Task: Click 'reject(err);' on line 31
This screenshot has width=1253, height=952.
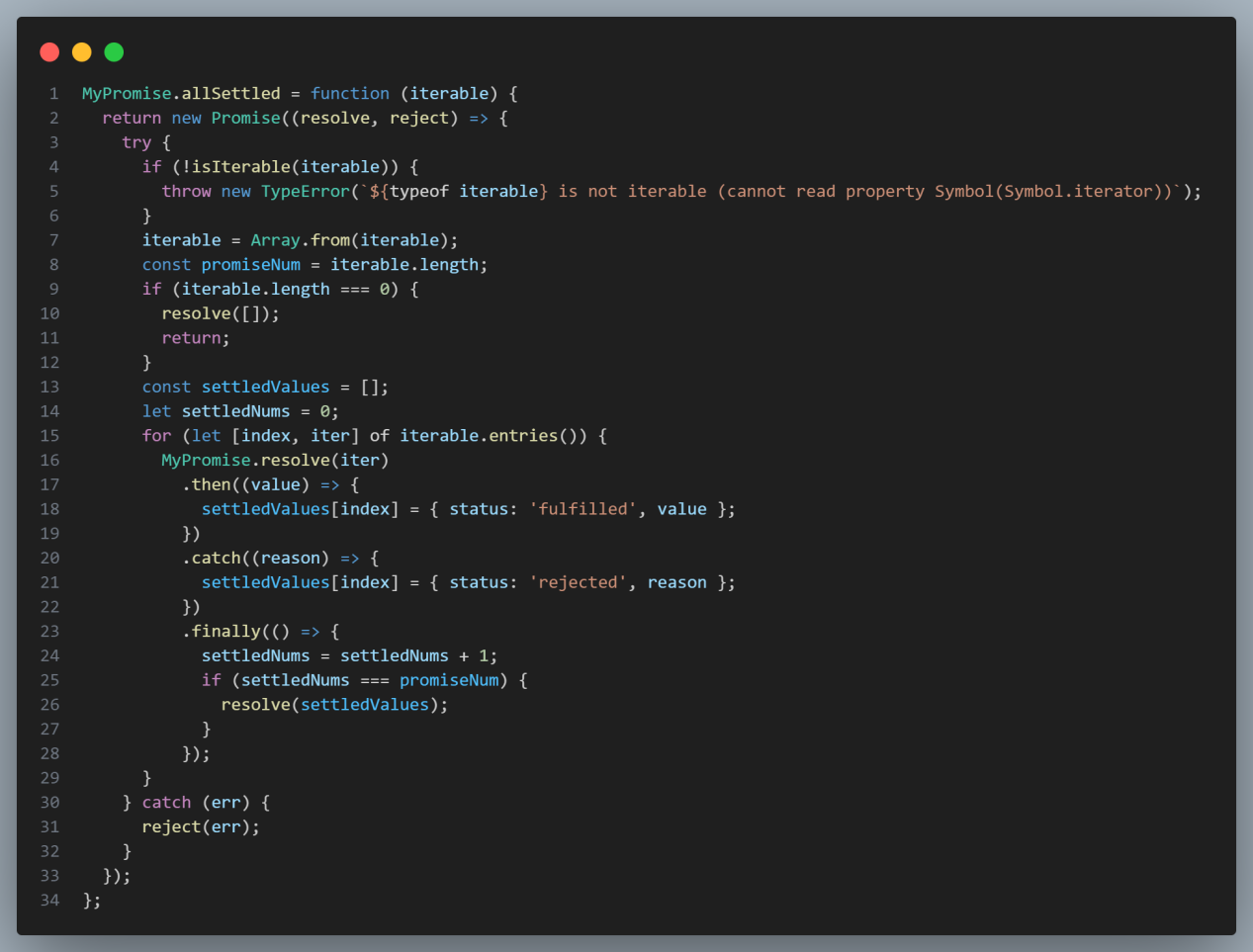Action: pyautogui.click(x=202, y=826)
